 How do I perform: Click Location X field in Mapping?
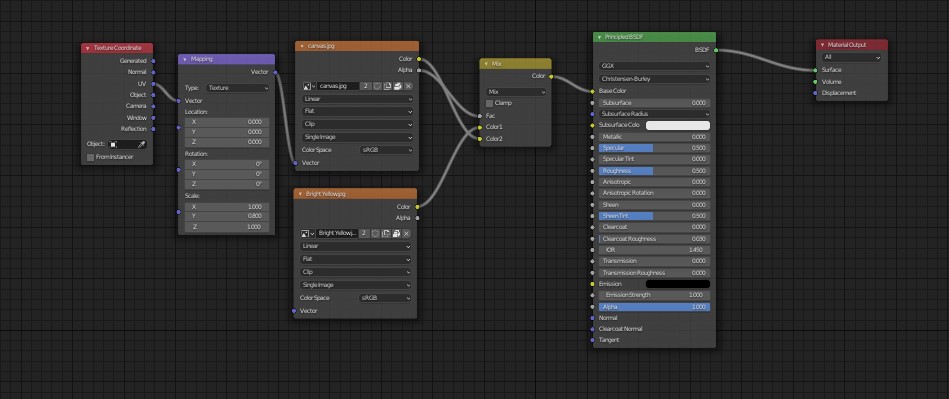click(x=227, y=122)
